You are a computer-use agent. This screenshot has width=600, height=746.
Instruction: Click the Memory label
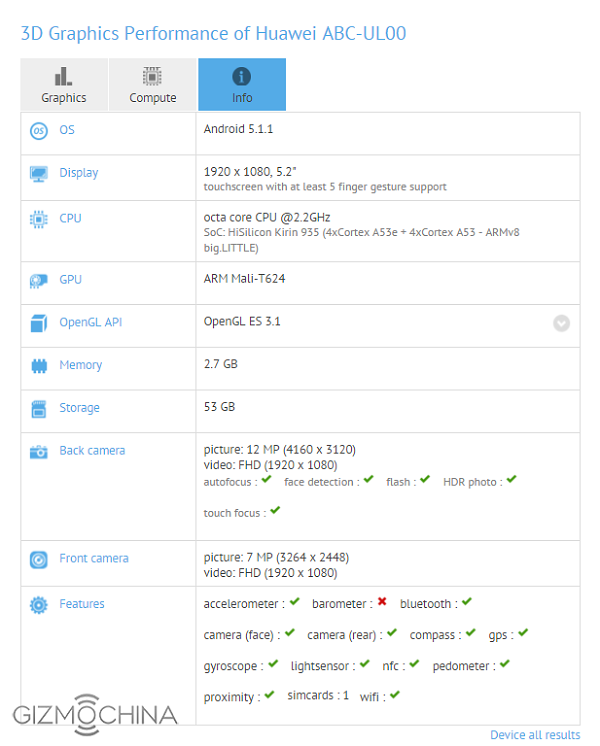click(80, 365)
